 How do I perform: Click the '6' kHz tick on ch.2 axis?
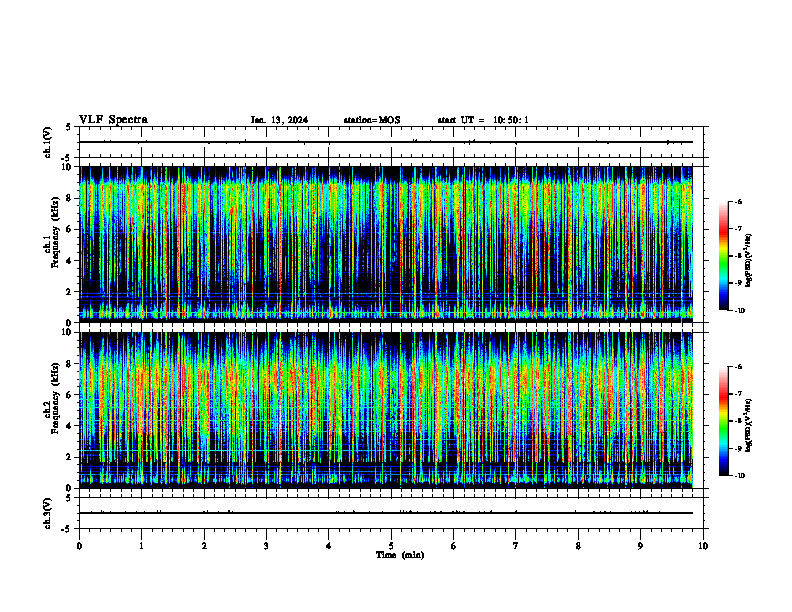pos(70,395)
